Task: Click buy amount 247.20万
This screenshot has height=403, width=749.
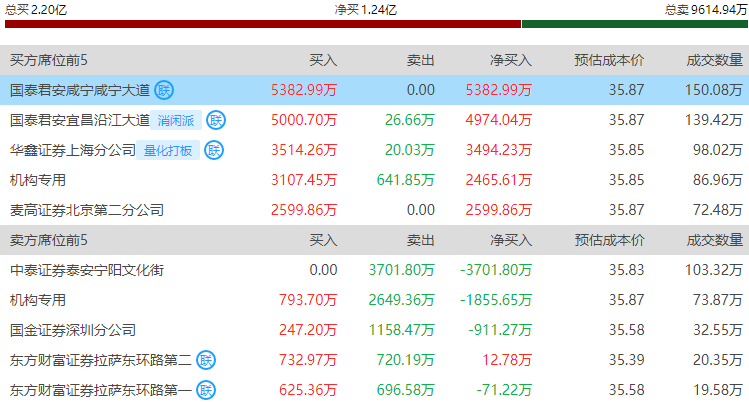Action: coord(308,330)
